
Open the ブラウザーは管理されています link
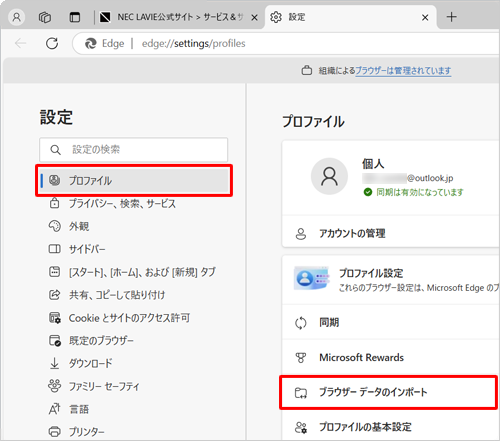pos(403,71)
